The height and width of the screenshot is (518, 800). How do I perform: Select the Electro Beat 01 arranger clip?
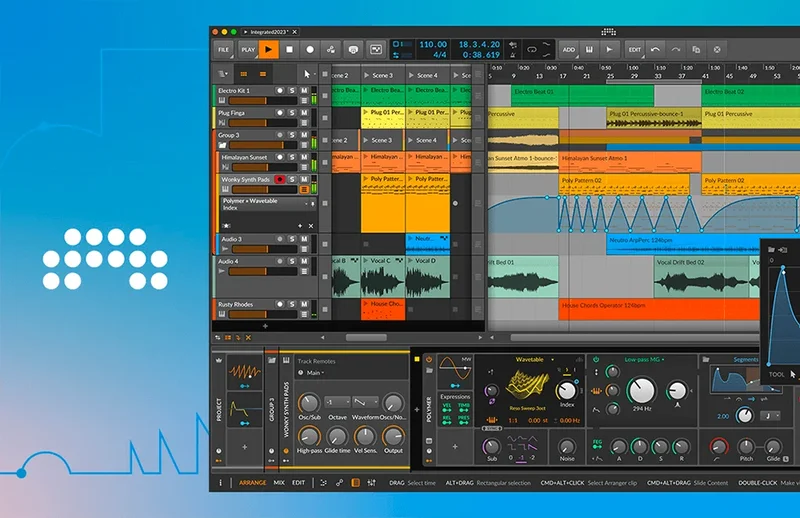582,95
